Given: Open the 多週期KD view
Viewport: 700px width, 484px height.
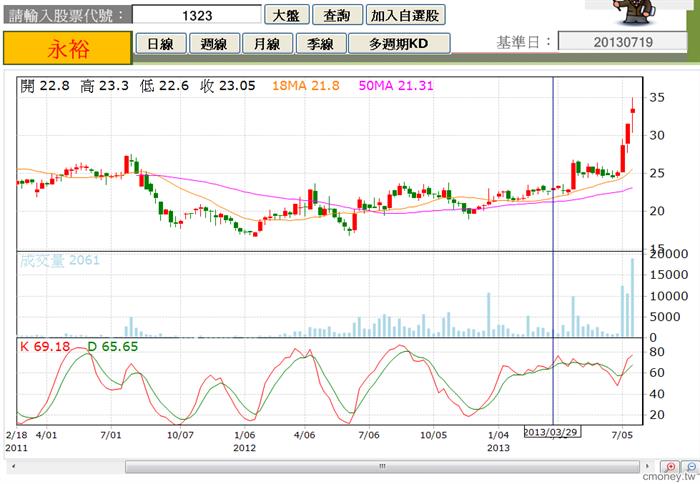Looking at the screenshot, I should (x=399, y=44).
